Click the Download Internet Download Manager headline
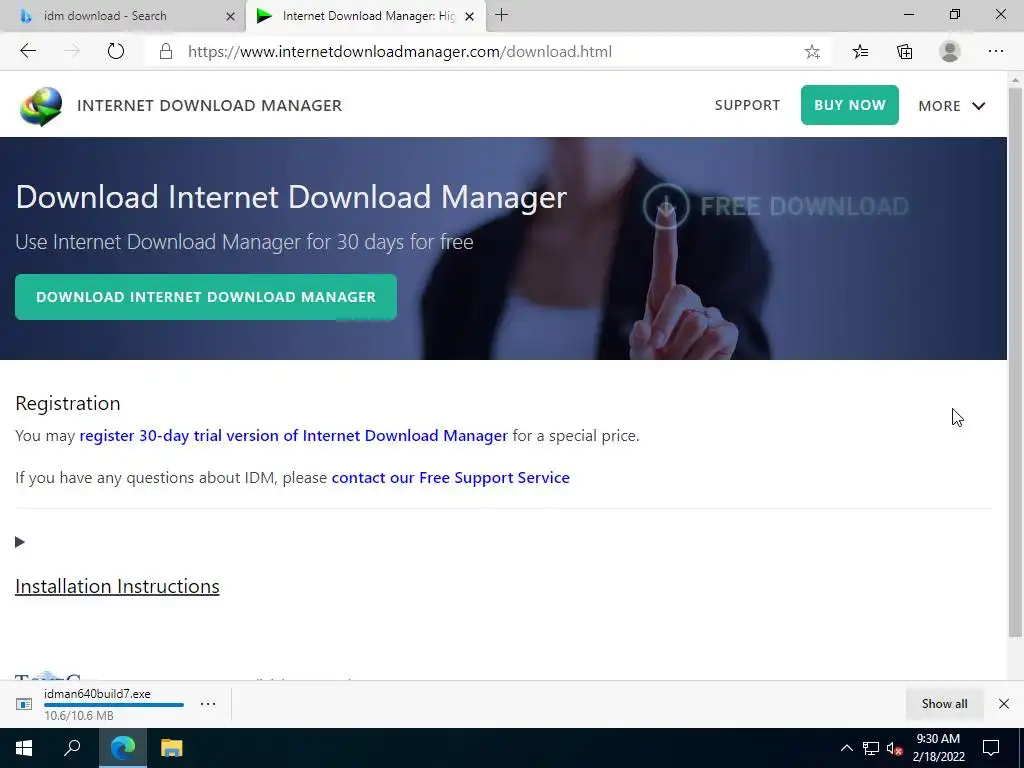The image size is (1024, 768). click(x=291, y=197)
